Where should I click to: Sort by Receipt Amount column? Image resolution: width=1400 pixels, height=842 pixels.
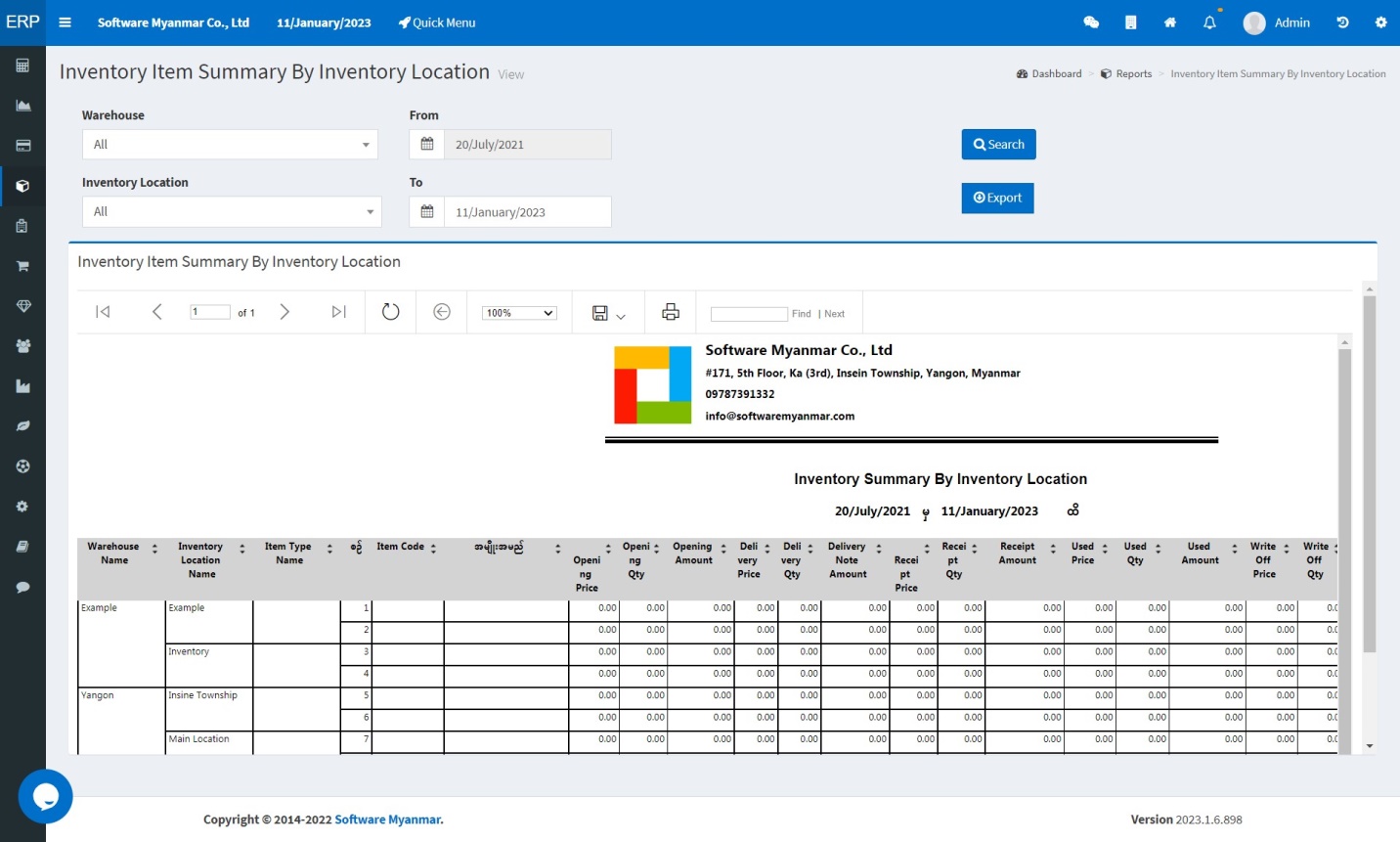(x=1053, y=550)
